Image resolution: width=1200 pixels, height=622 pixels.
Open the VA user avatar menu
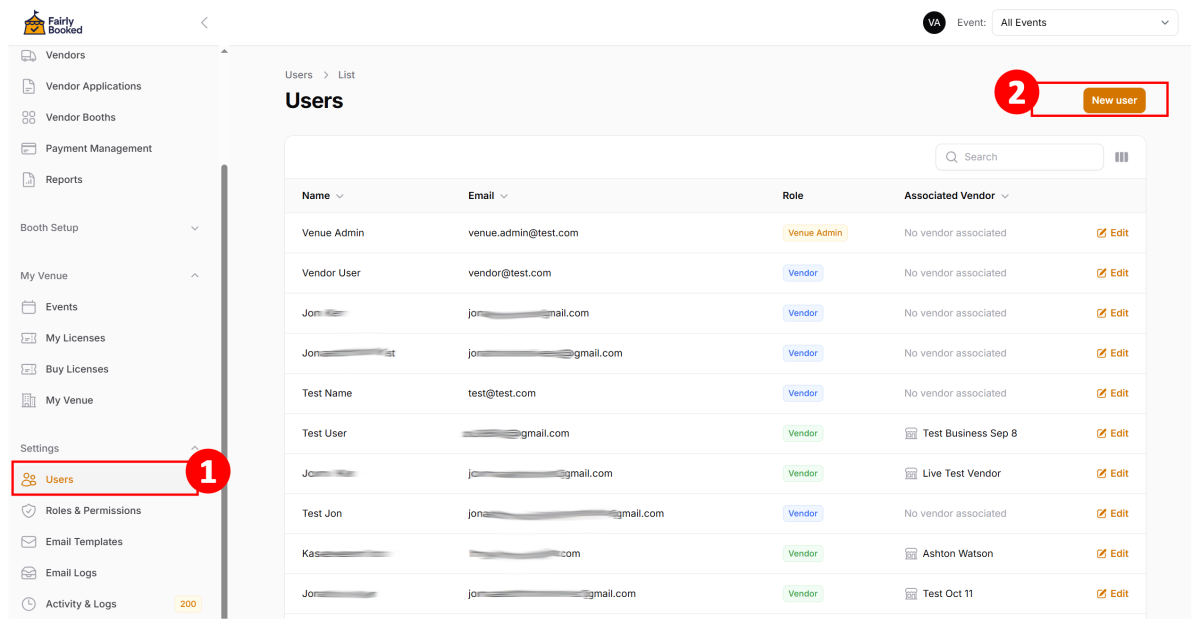(x=934, y=22)
